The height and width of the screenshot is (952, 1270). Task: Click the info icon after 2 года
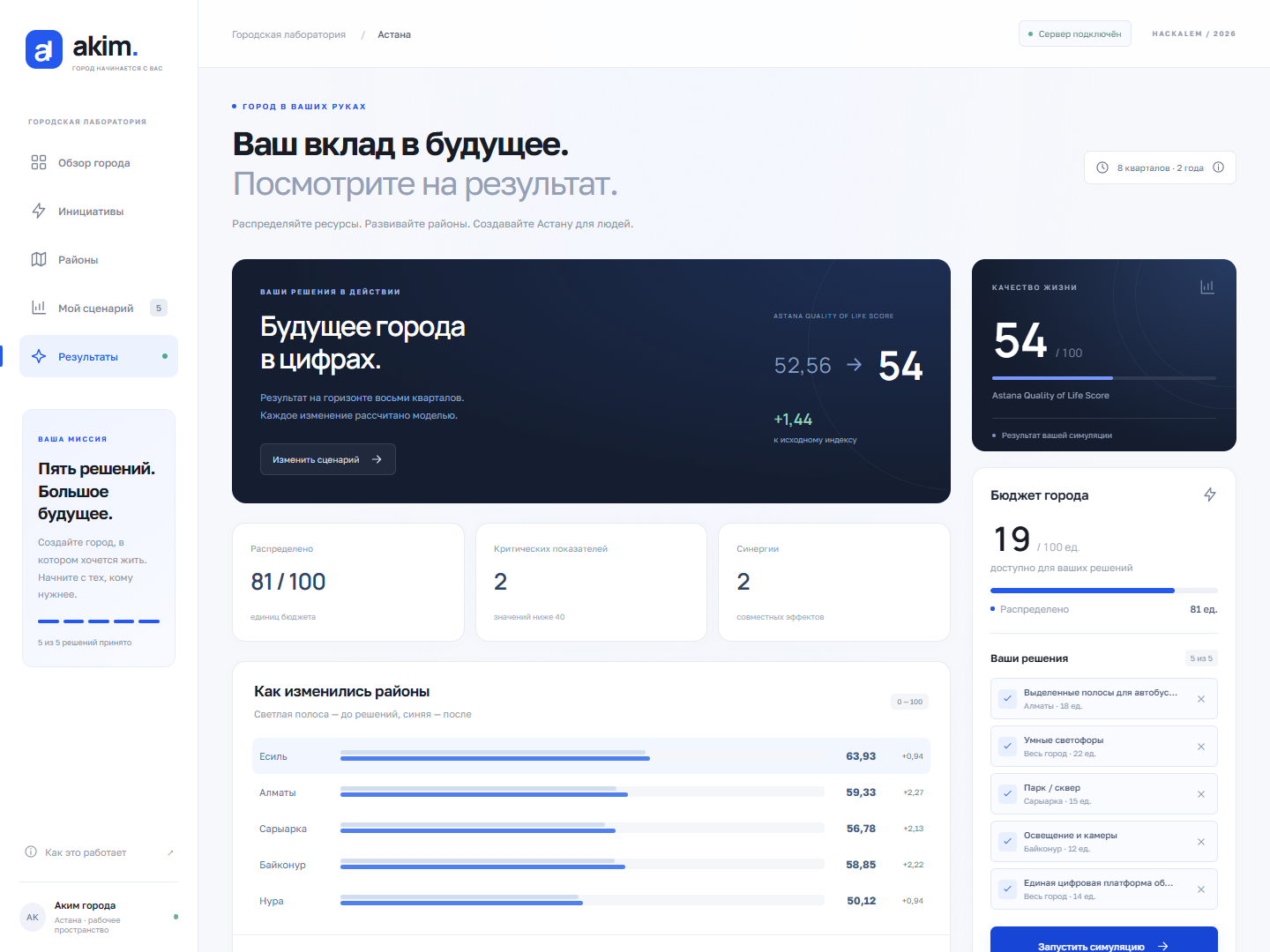click(x=1218, y=167)
